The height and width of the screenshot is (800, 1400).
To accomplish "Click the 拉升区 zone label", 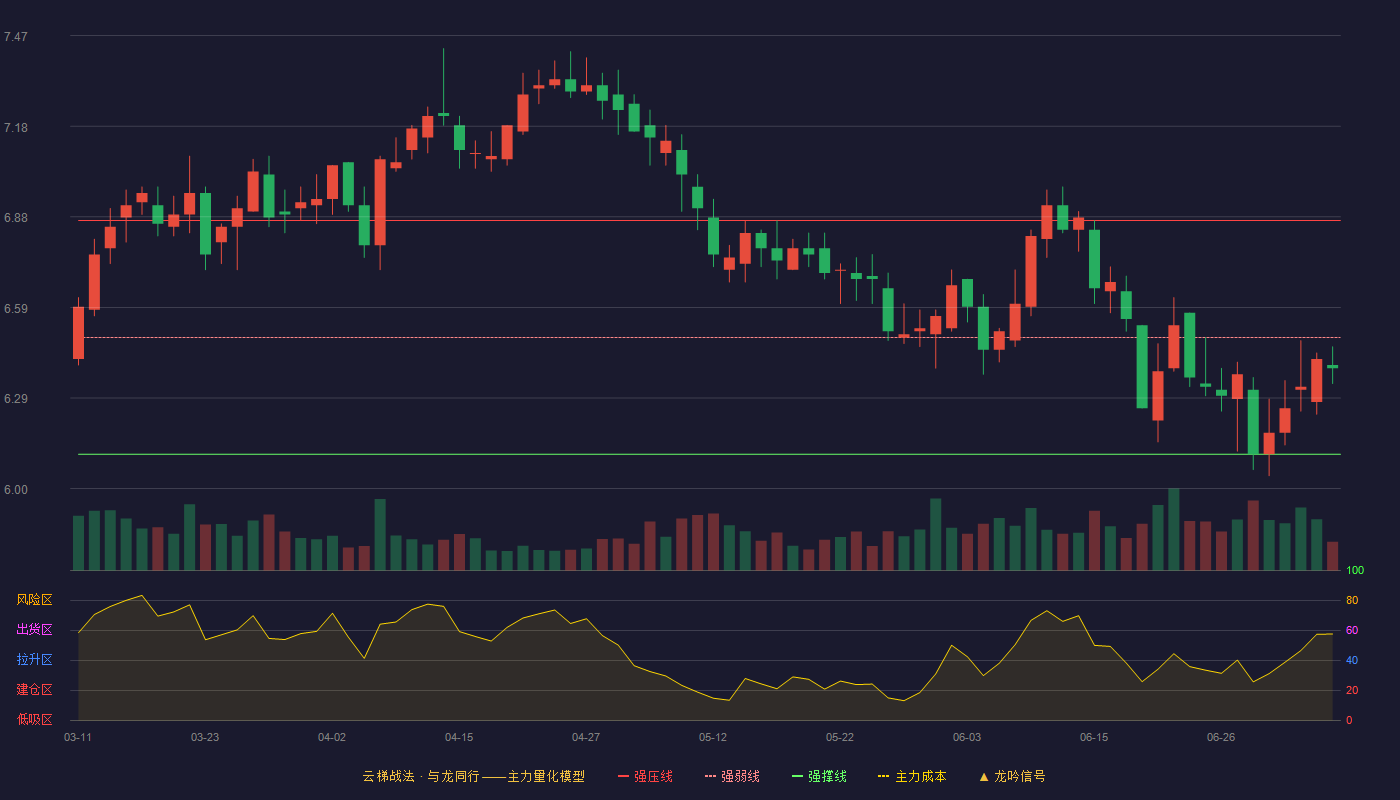I will point(34,660).
